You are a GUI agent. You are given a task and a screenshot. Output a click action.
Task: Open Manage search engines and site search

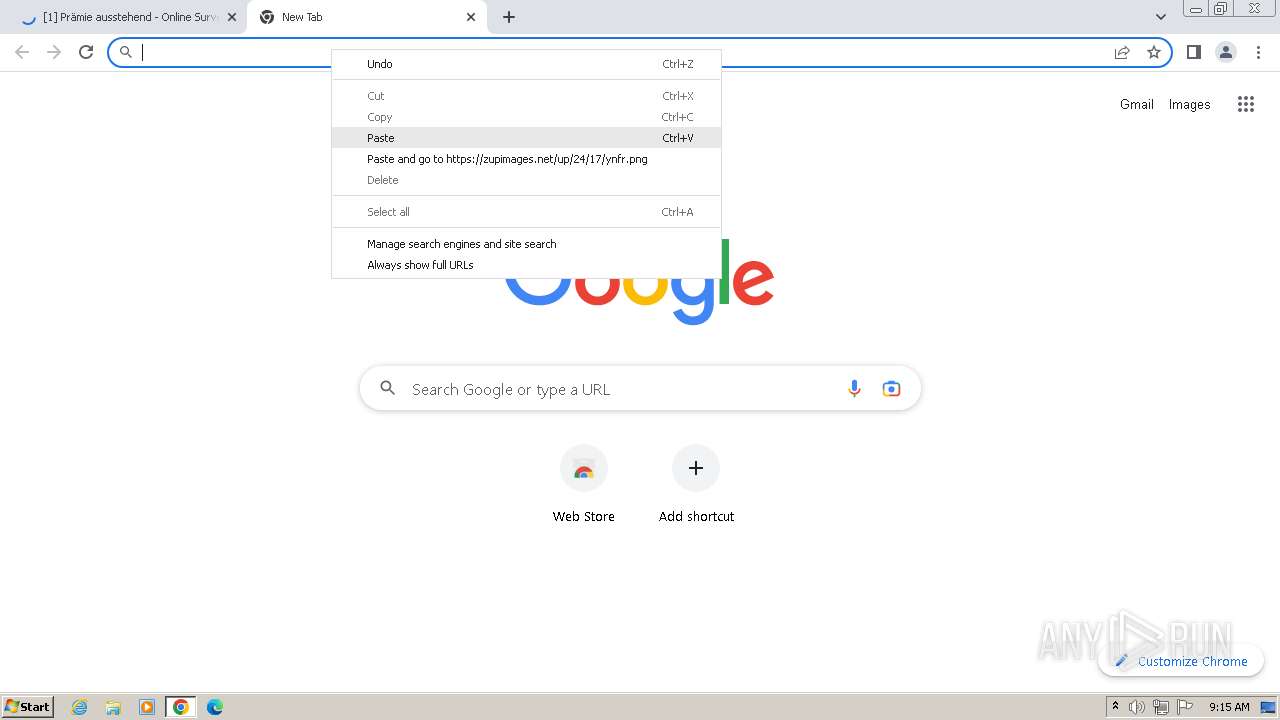click(x=526, y=244)
